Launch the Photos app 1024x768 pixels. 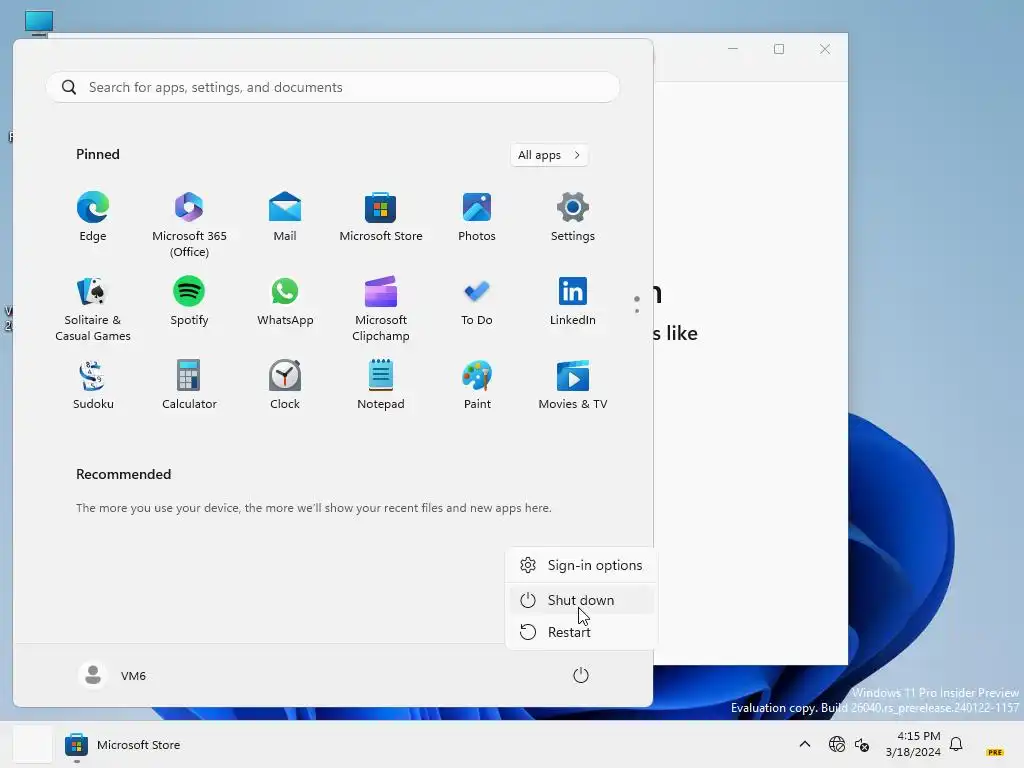click(x=477, y=217)
